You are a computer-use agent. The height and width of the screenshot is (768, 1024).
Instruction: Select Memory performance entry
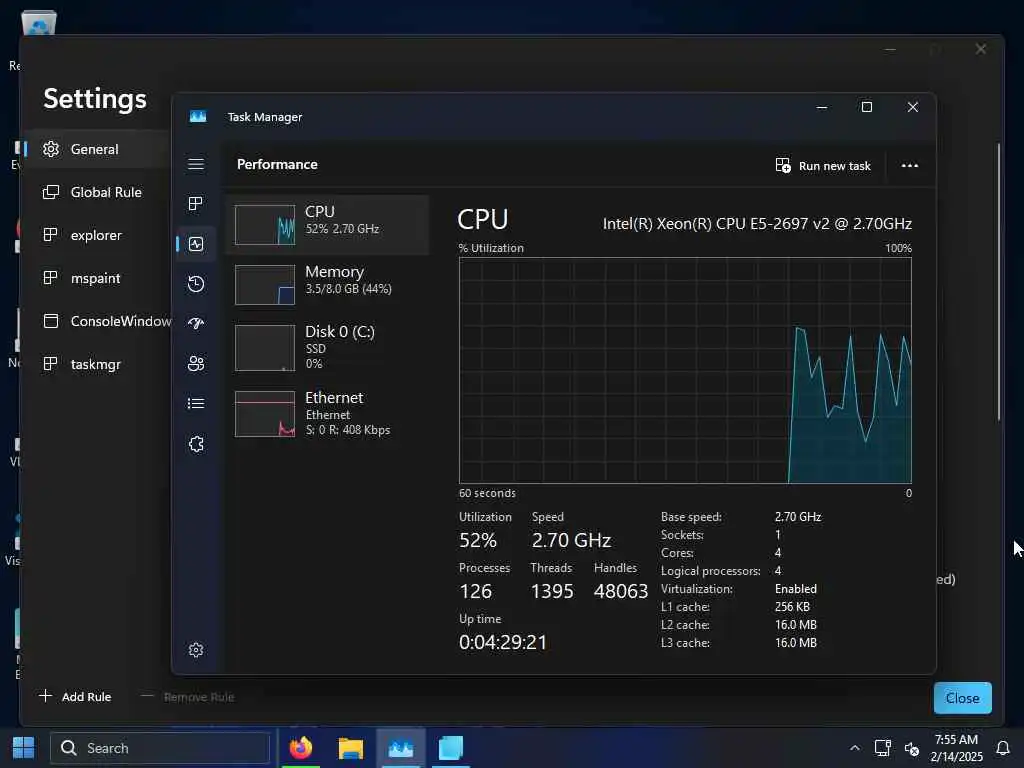tap(327, 285)
